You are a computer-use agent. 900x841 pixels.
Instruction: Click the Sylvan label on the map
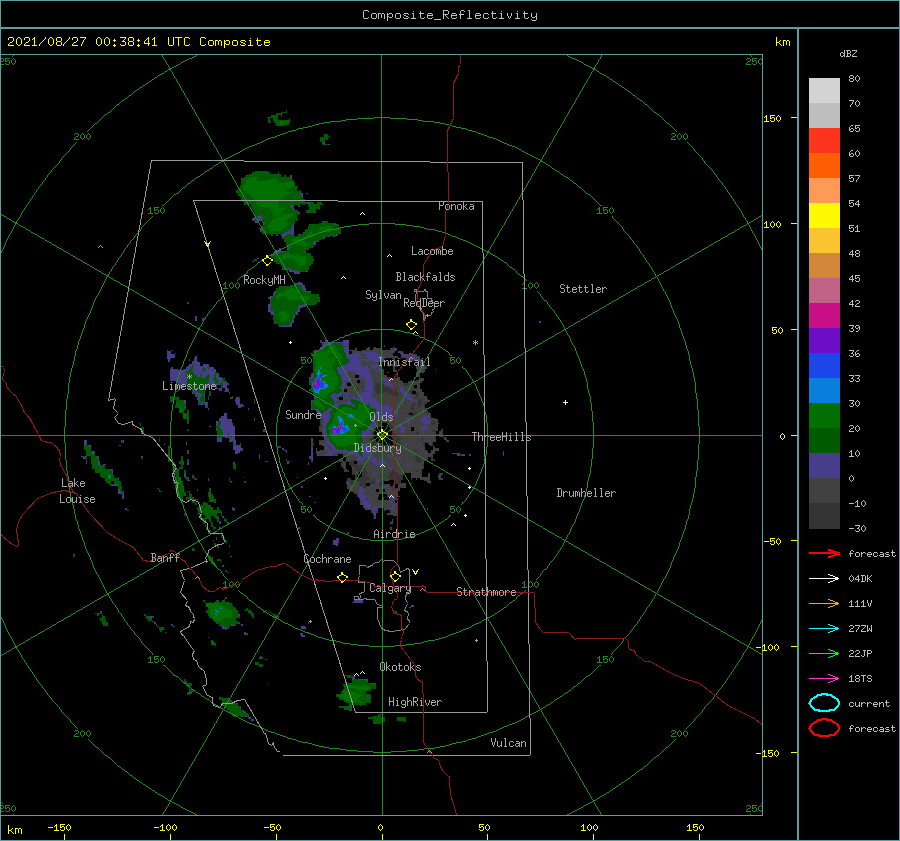coord(383,295)
